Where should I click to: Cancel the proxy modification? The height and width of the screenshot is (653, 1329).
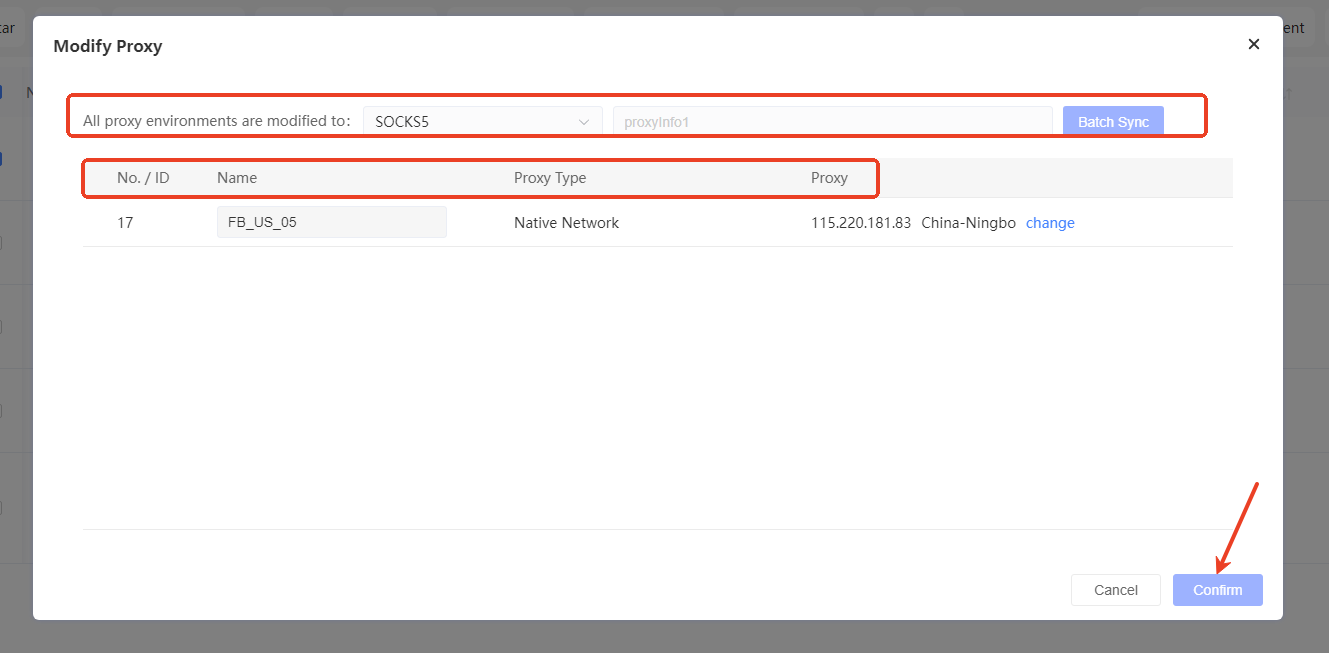click(1115, 590)
